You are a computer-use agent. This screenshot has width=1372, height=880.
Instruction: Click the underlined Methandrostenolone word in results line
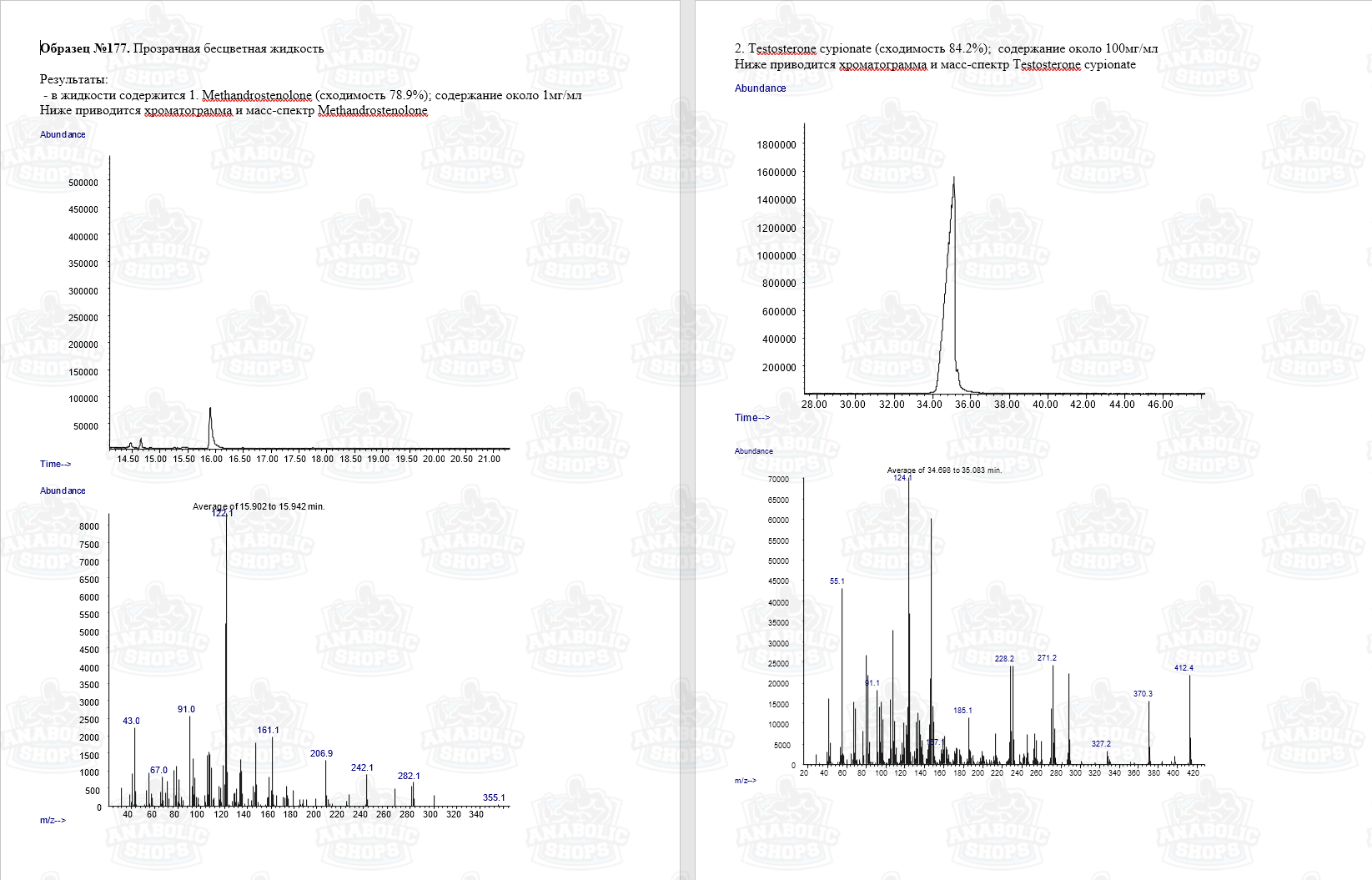(256, 95)
